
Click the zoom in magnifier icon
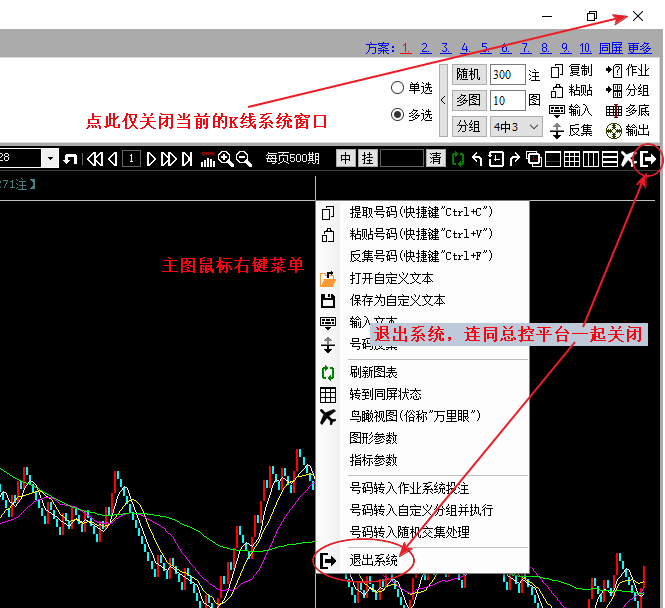click(x=226, y=159)
